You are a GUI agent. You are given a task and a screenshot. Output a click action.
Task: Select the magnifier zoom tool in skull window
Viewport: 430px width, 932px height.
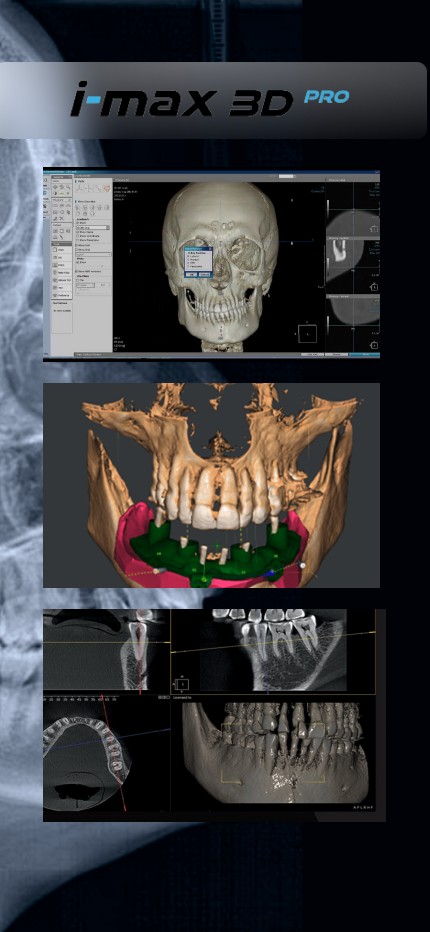(68, 187)
